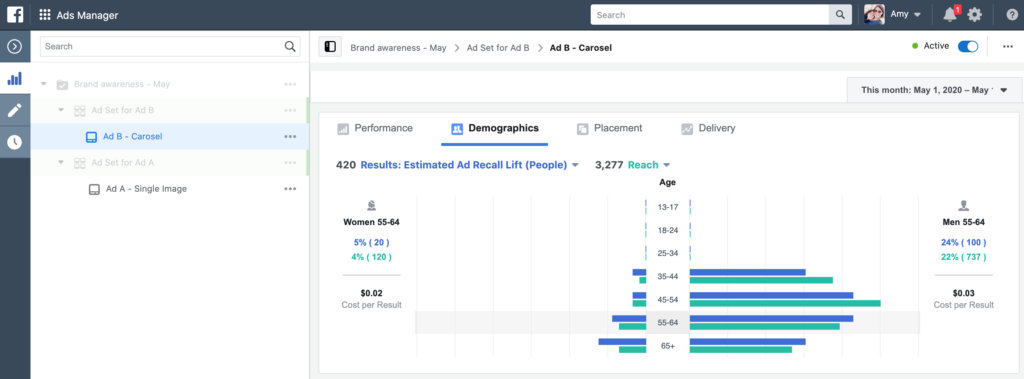Collapse the Brand awareness - May campaign
1024x379 pixels.
44,84
